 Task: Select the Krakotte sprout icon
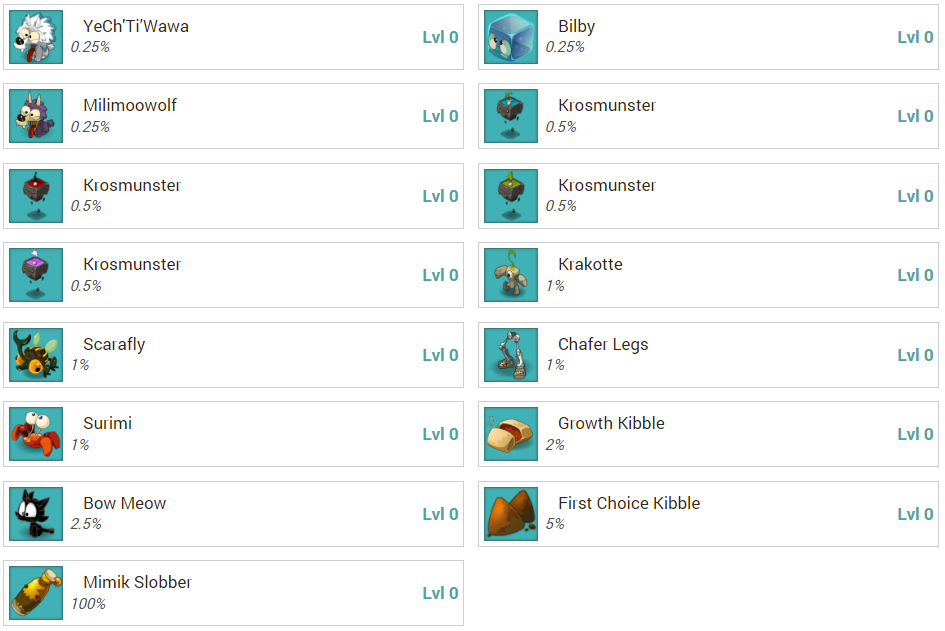pyautogui.click(x=511, y=275)
